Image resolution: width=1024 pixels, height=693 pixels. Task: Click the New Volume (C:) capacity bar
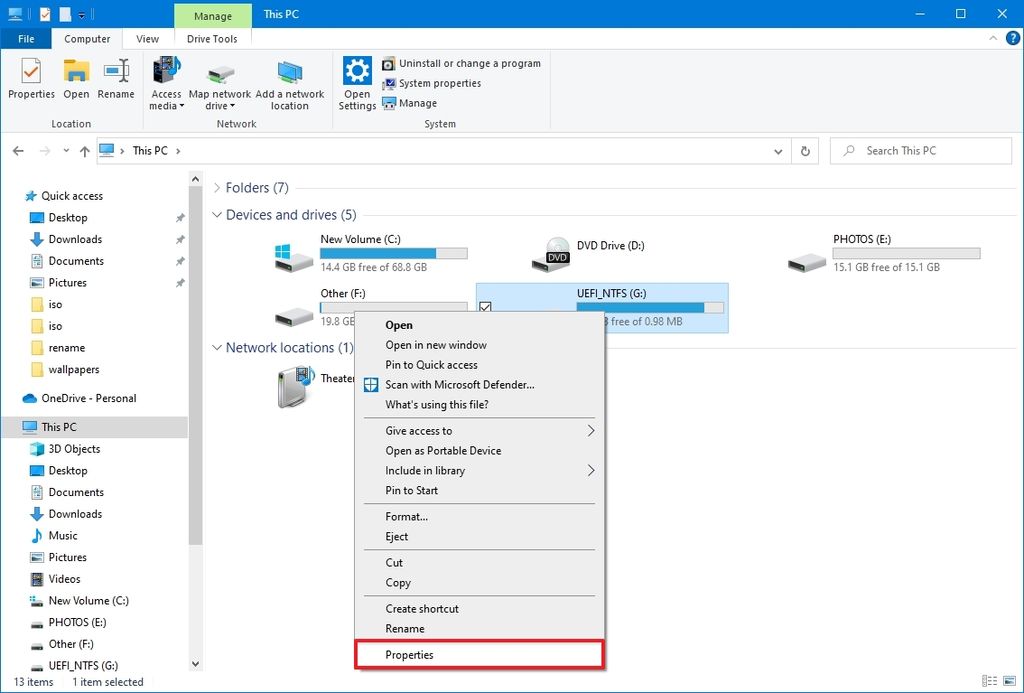click(392, 253)
